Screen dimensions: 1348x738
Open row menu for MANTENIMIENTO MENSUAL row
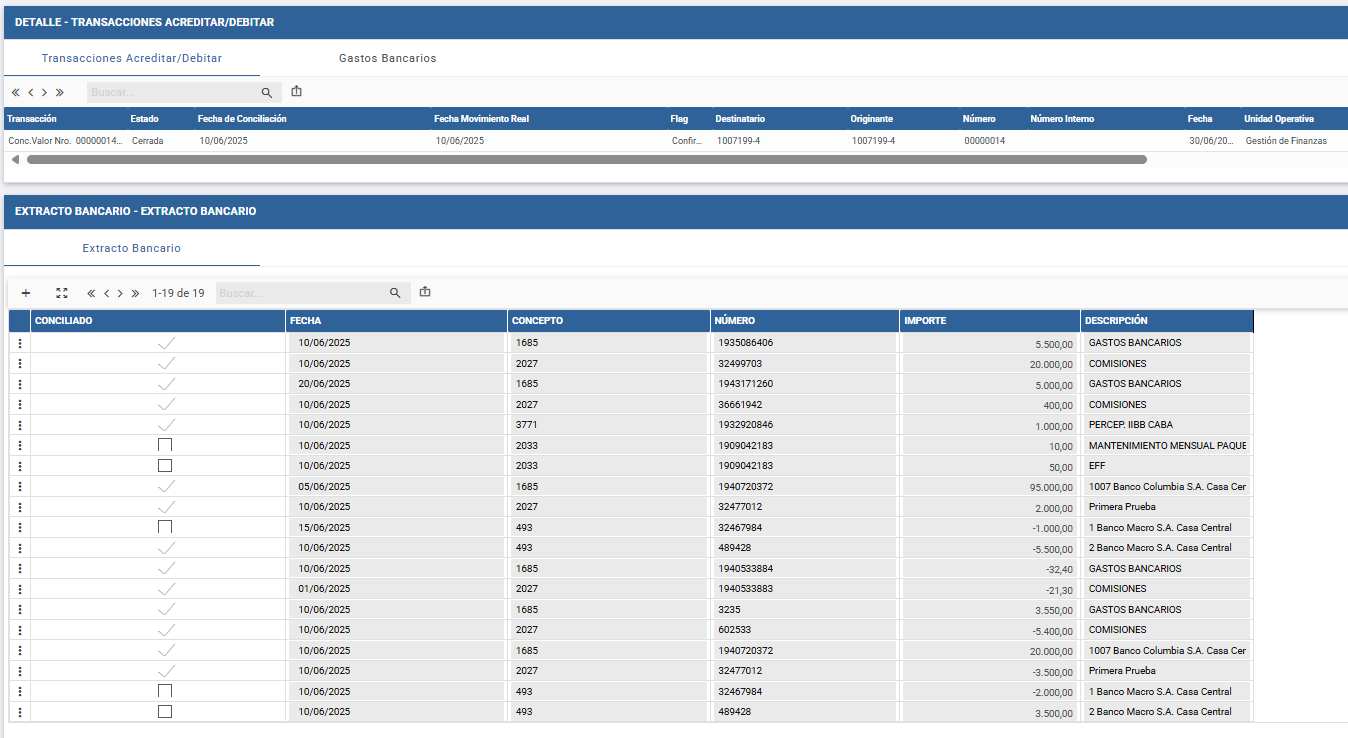(20, 445)
